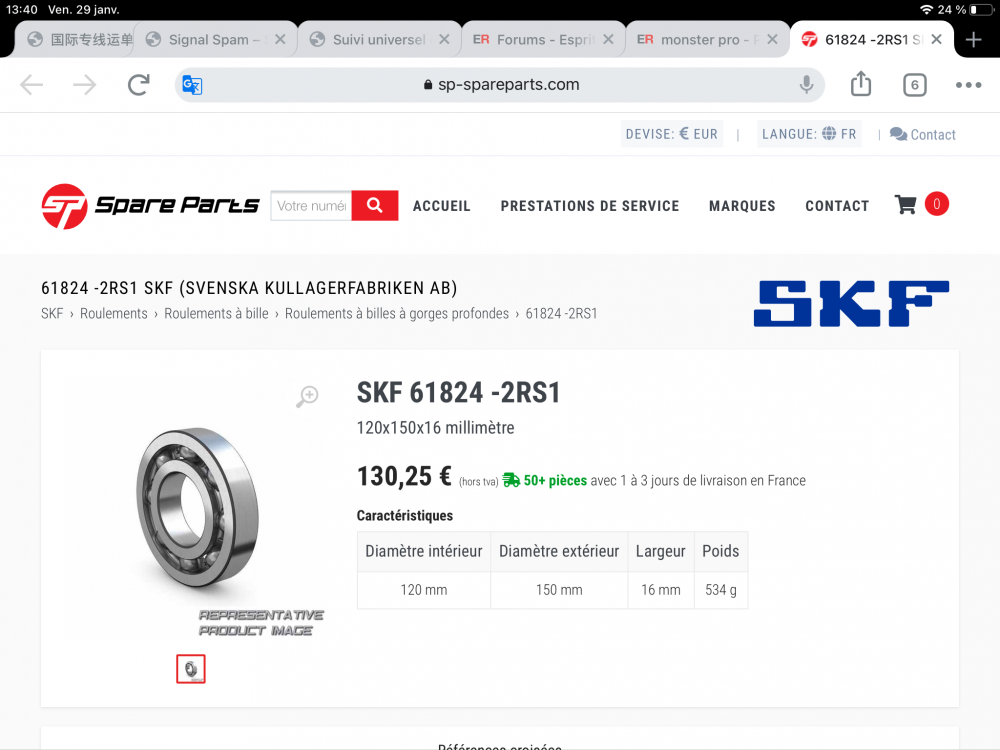Click the SKF 61824 -2RS1 product title

[x=459, y=392]
